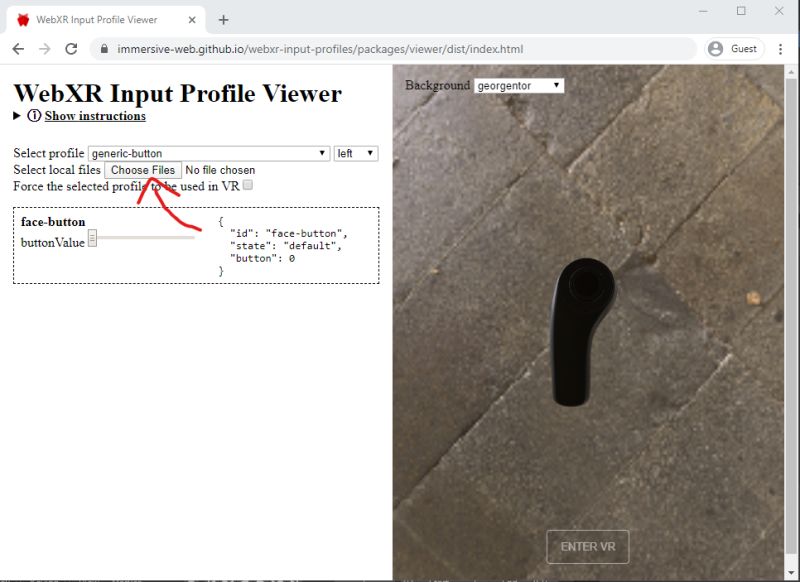Open Chrome's three-dot menu
The width and height of the screenshot is (800, 582).
point(781,48)
